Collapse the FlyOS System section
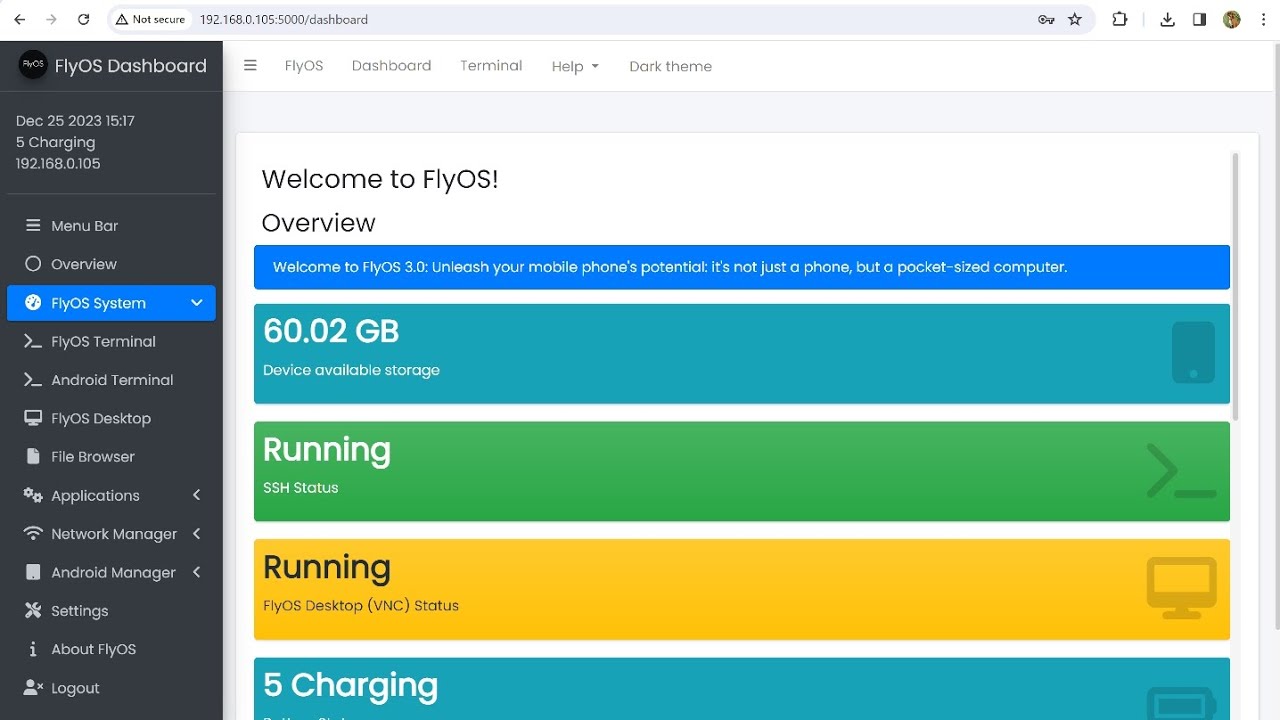This screenshot has height=720, width=1280. pyautogui.click(x=110, y=303)
